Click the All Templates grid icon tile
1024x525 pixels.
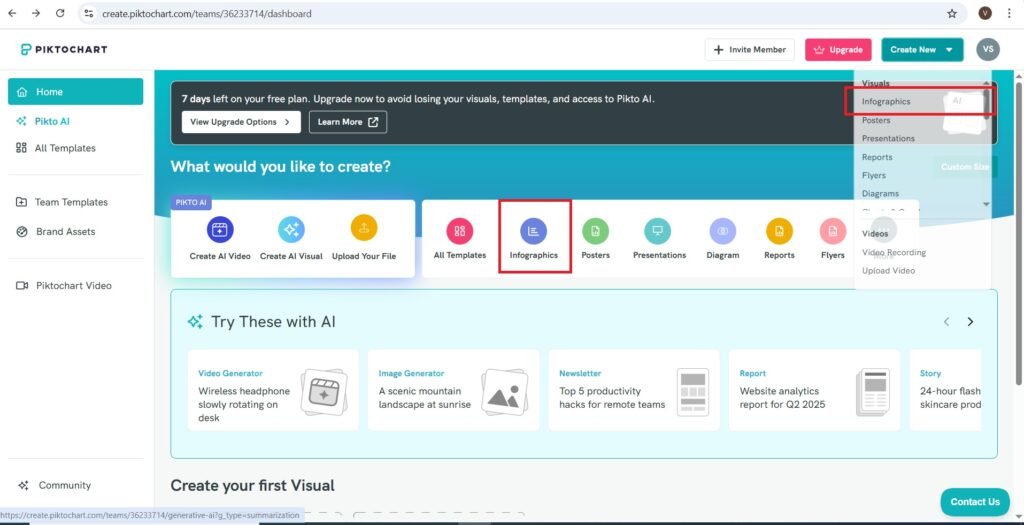pos(460,232)
